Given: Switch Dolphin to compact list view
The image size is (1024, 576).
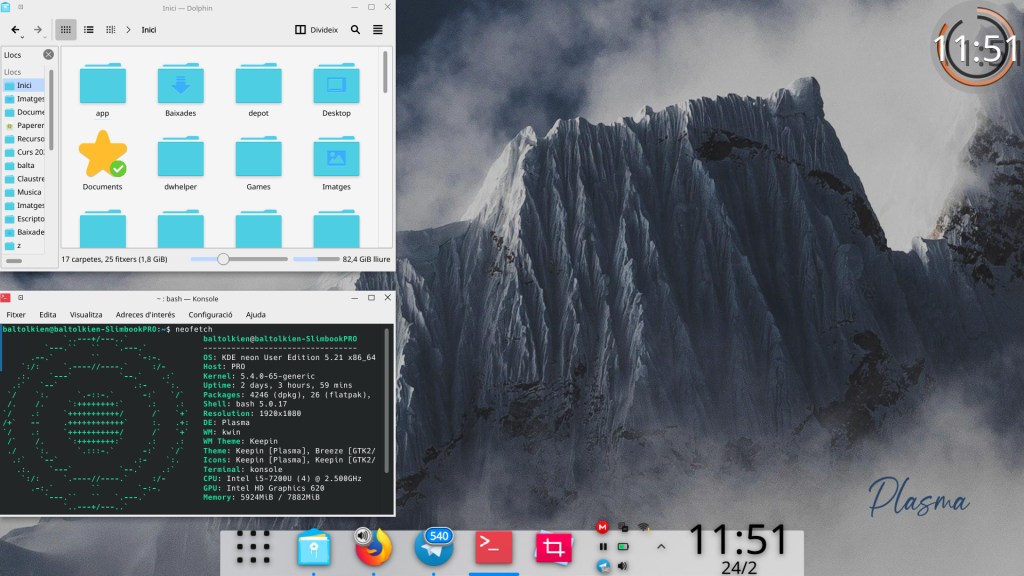Looking at the screenshot, I should [x=88, y=30].
